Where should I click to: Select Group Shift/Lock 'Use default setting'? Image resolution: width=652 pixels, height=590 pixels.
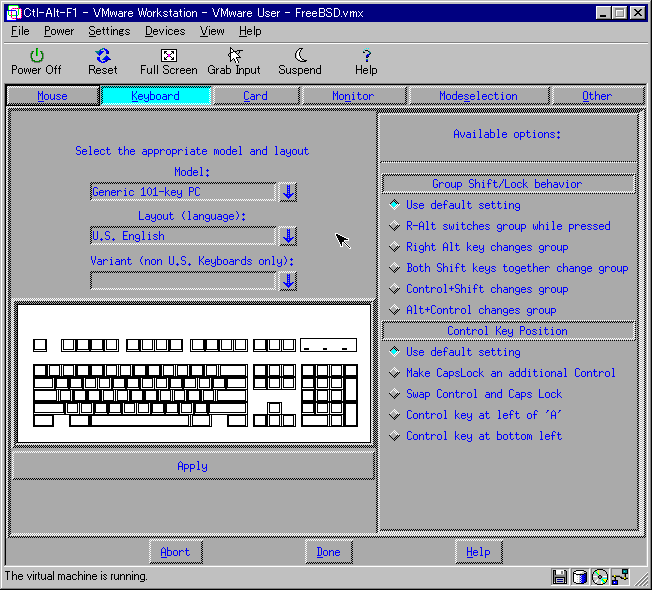point(394,205)
